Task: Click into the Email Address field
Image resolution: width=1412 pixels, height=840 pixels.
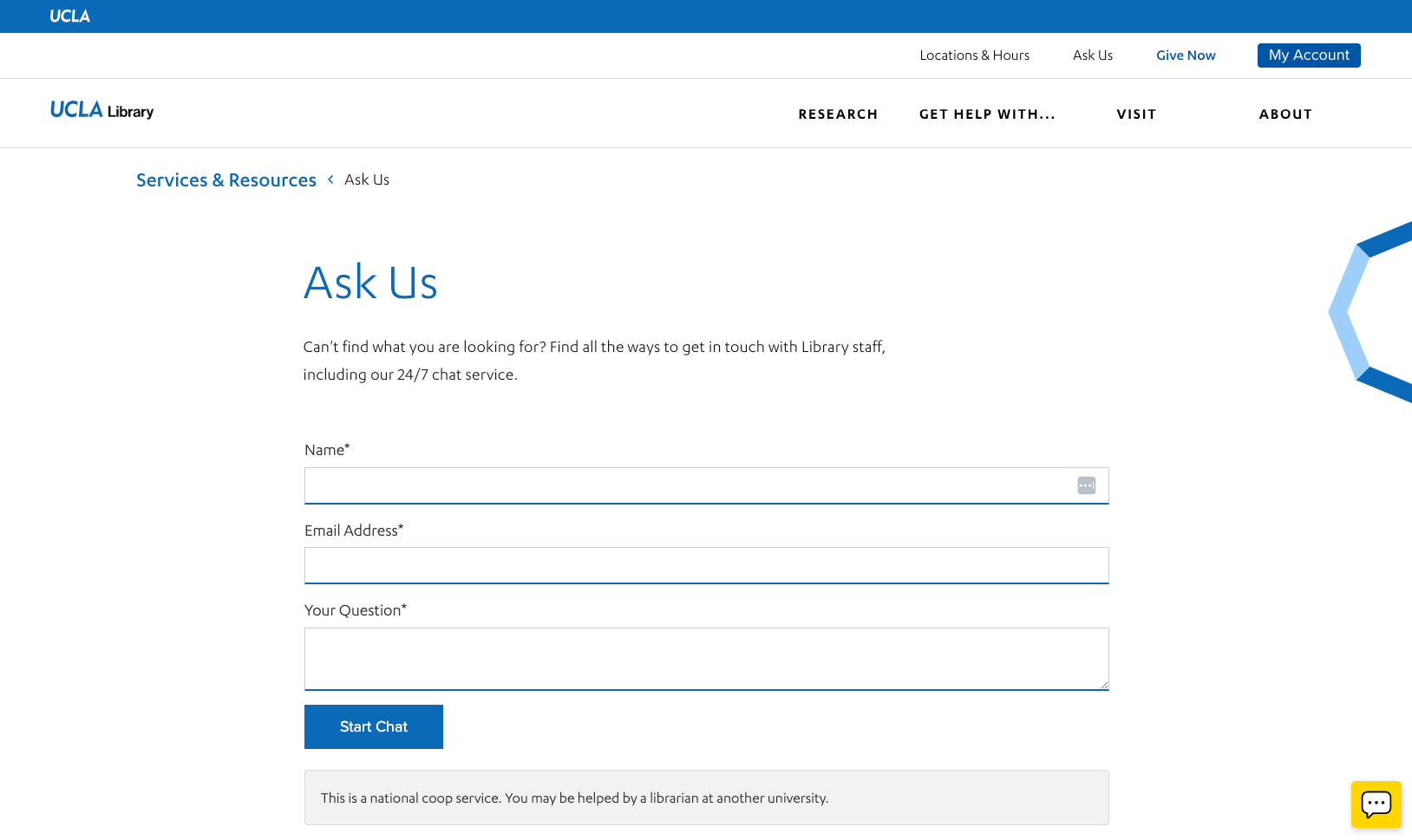Action: tap(706, 565)
